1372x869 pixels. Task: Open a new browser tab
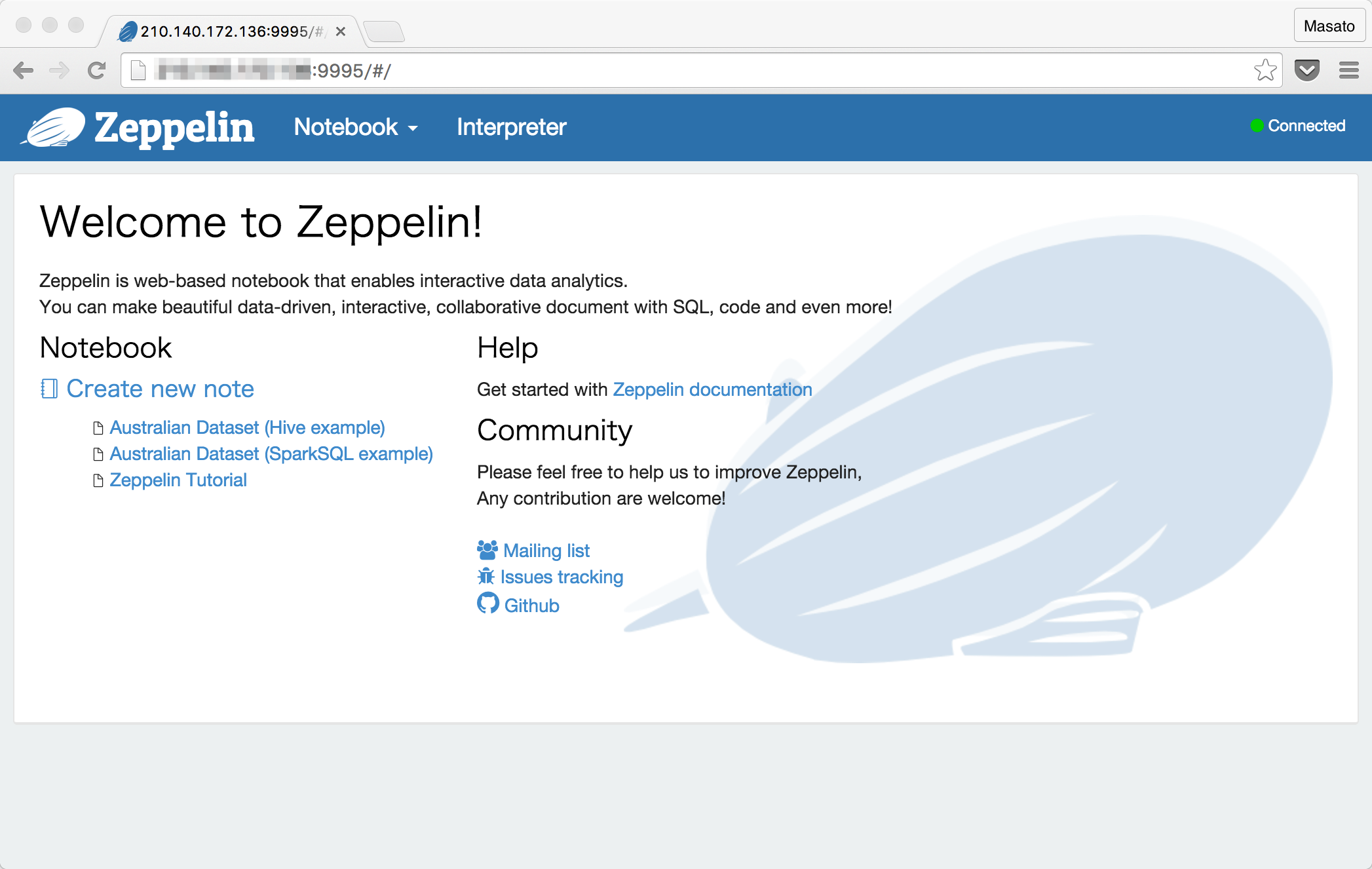[x=385, y=31]
